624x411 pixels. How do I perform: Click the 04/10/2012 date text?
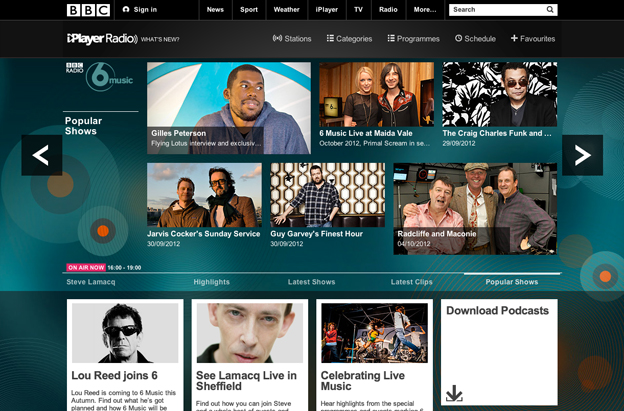click(x=414, y=243)
